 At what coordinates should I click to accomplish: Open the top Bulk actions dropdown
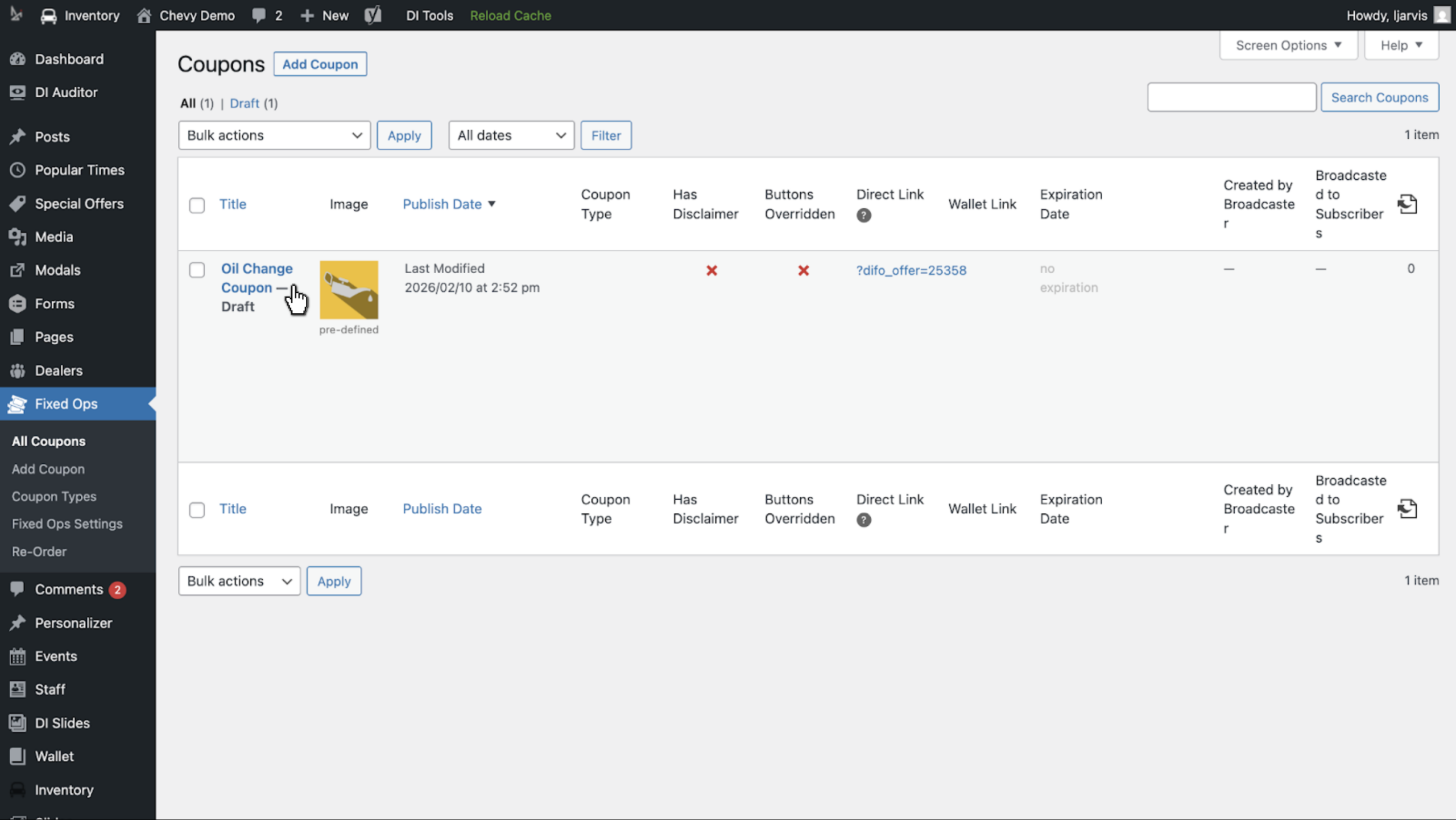click(274, 135)
